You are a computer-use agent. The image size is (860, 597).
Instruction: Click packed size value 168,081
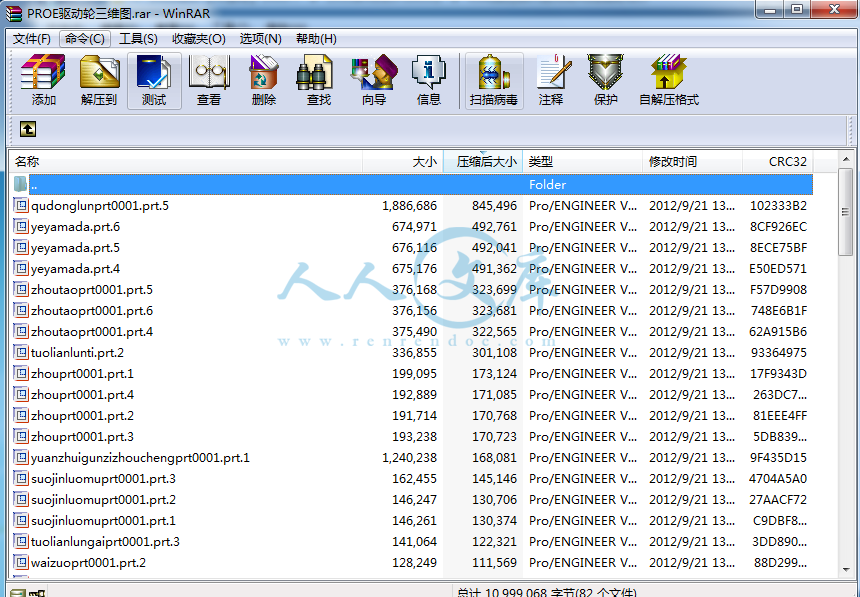[x=494, y=458]
